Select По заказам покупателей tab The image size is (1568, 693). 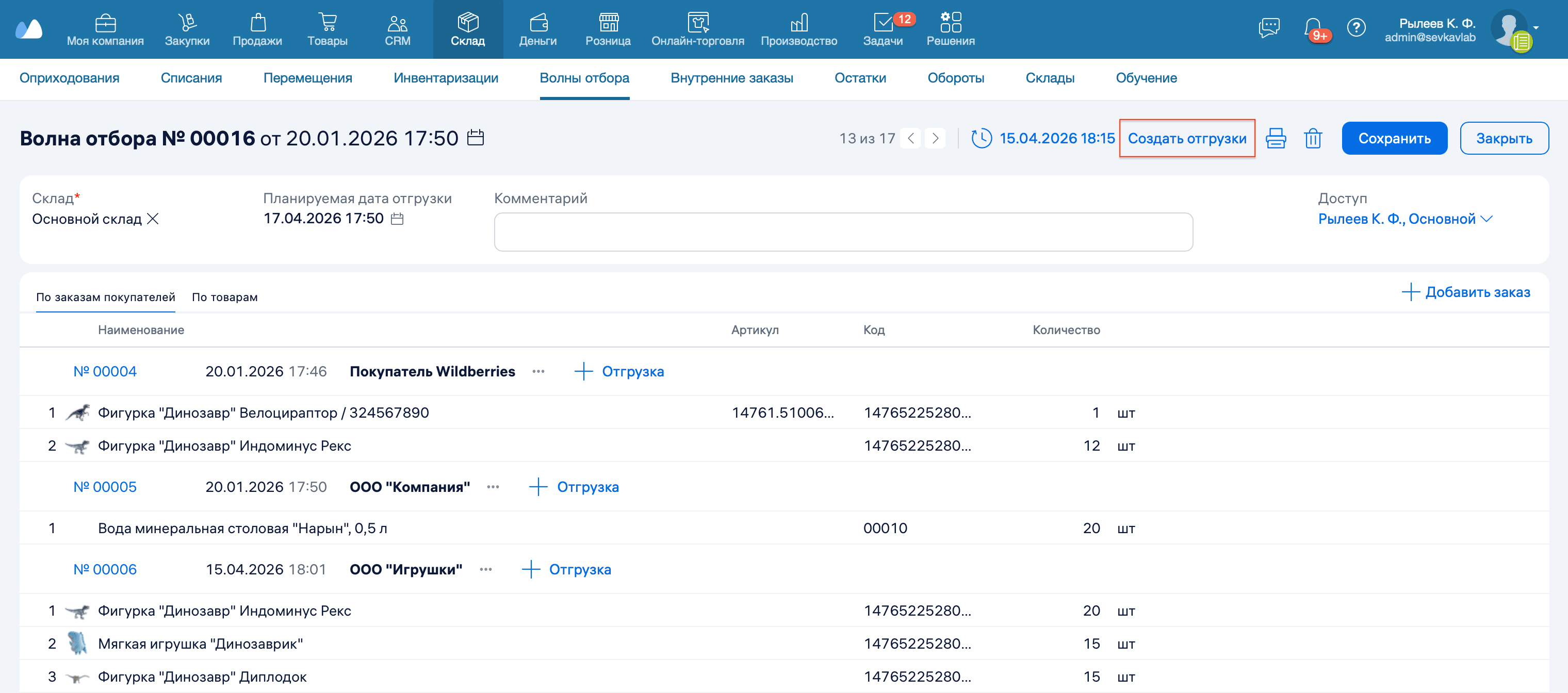(x=105, y=297)
